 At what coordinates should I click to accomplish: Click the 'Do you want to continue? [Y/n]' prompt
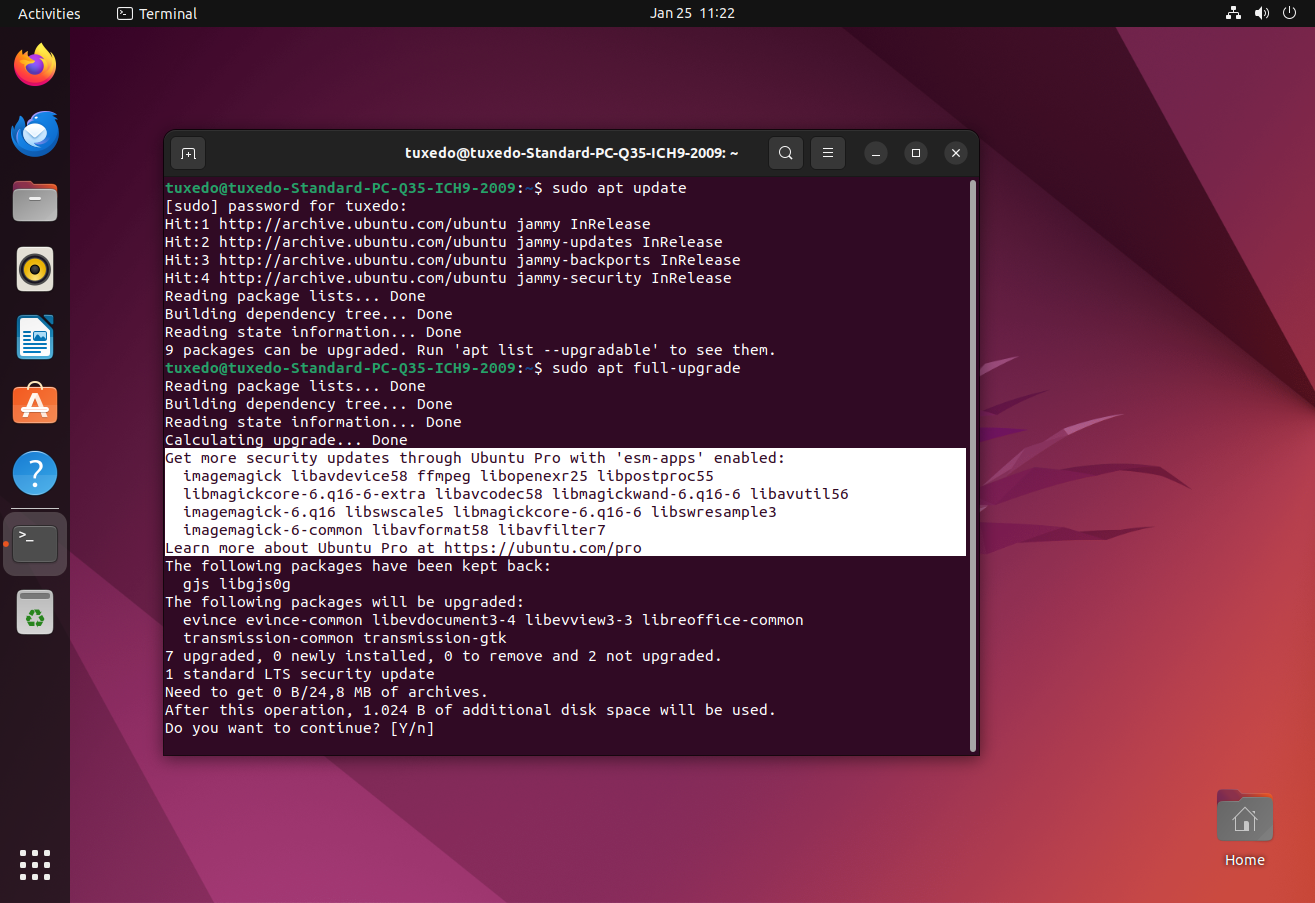coord(300,728)
